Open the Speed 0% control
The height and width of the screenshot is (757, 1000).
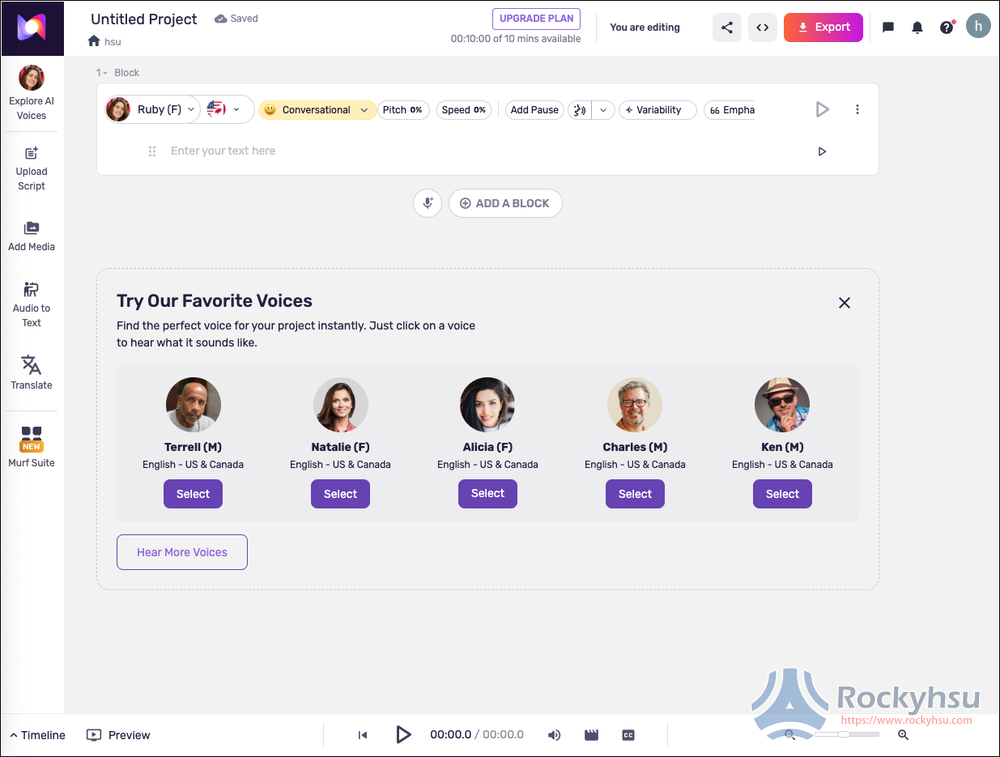click(464, 110)
